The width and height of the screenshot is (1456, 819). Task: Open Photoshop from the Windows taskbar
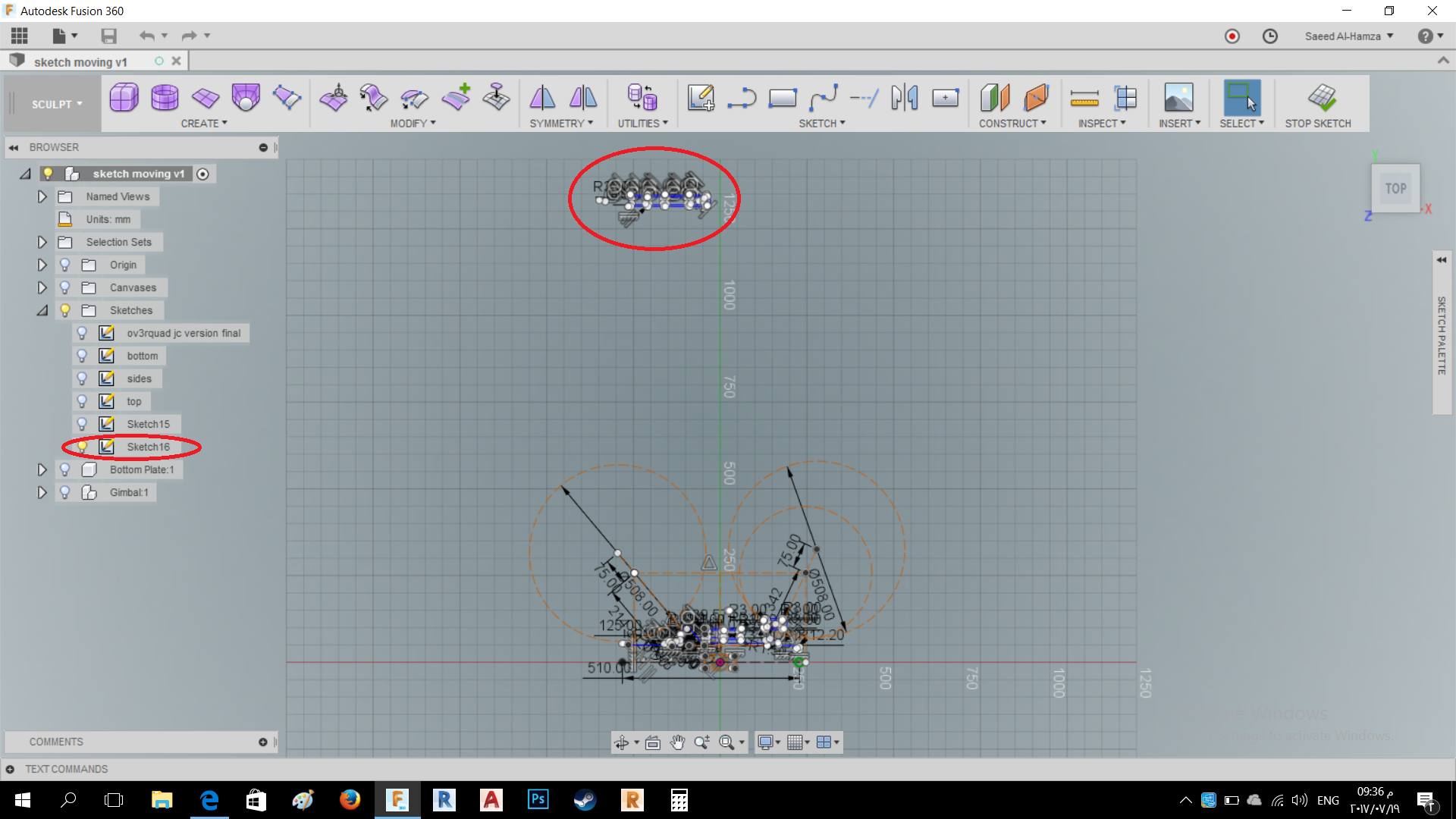point(538,799)
